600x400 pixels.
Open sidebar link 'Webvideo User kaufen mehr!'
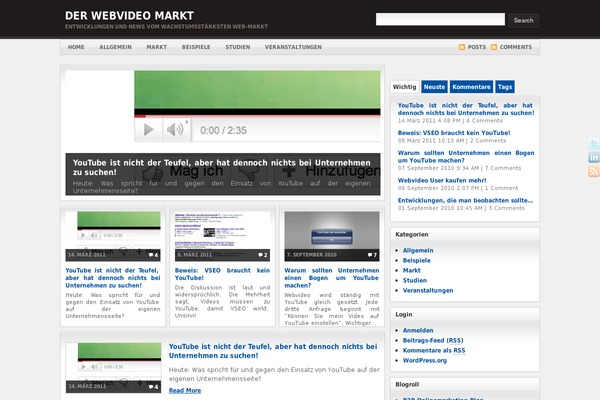(x=442, y=180)
